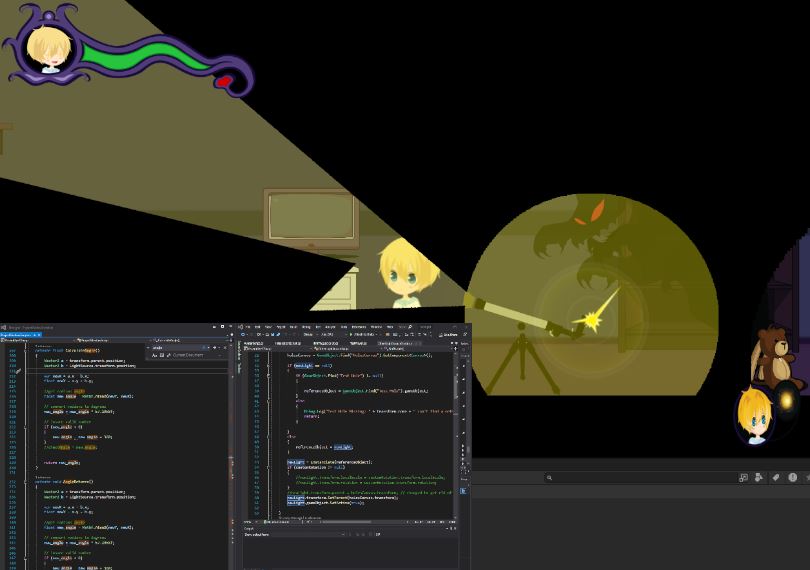The height and width of the screenshot is (570, 810).
Task: Click the green health bar in game HUD
Action: tap(147, 55)
